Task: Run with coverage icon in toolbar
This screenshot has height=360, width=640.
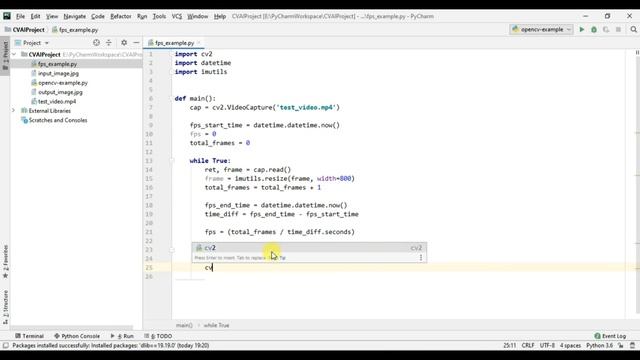Action: (x=606, y=29)
